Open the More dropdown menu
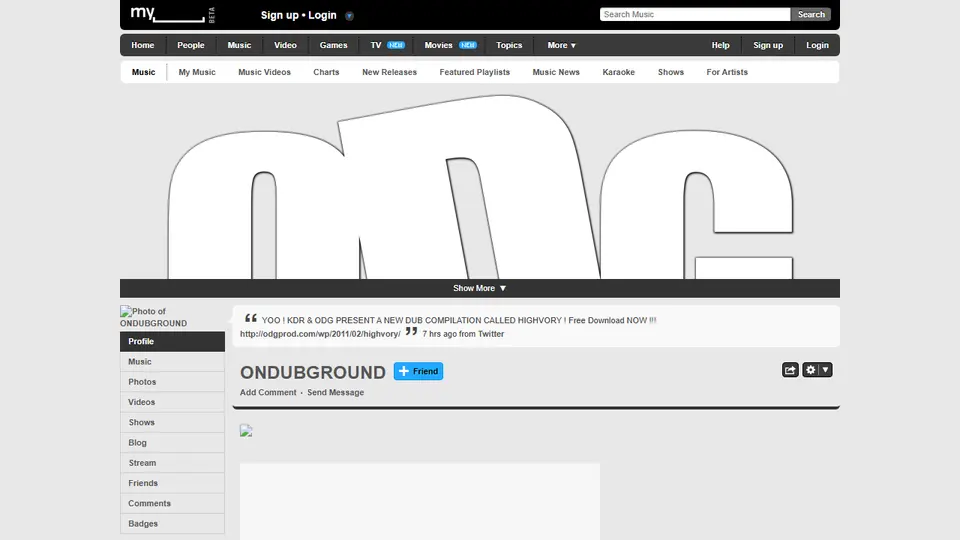The width and height of the screenshot is (960, 540). pos(561,45)
